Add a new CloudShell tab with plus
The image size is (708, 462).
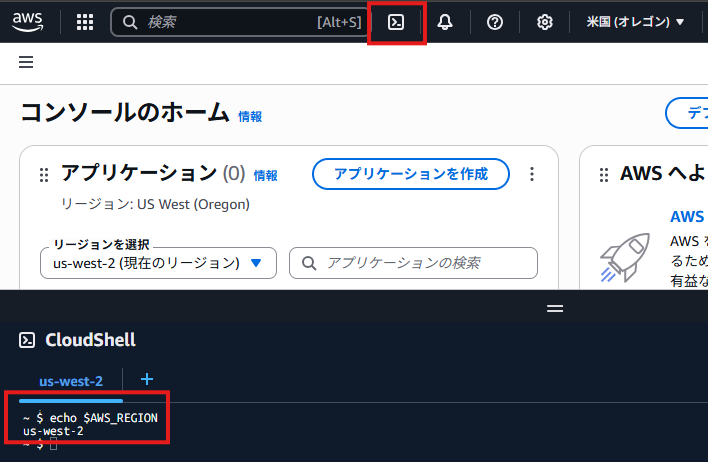coord(147,379)
